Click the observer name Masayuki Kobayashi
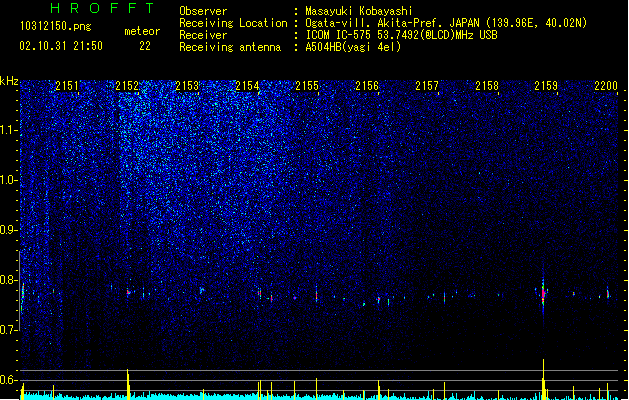 click(359, 11)
